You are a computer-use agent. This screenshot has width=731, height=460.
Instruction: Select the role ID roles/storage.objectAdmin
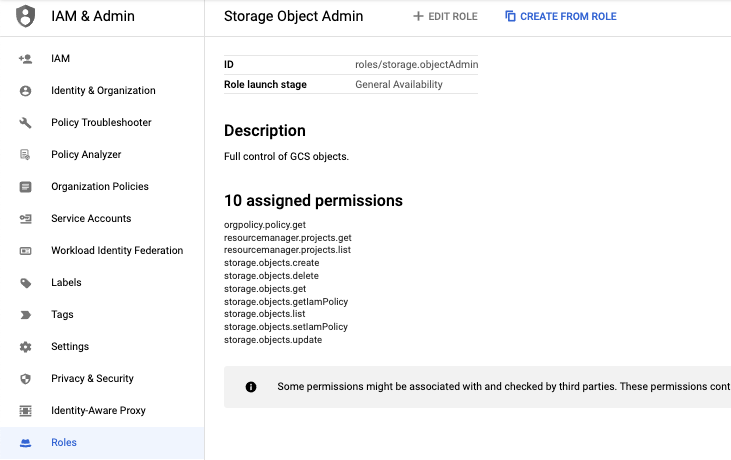pos(416,65)
